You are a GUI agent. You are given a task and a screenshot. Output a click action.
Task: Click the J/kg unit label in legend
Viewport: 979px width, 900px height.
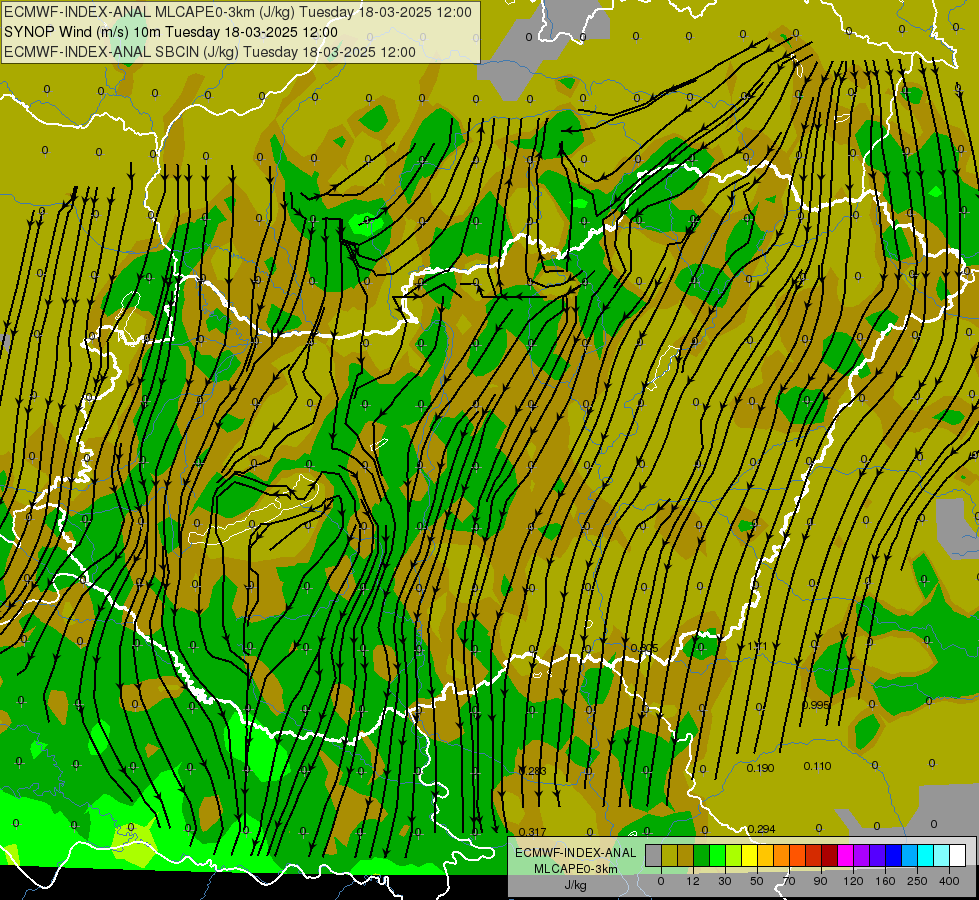575,885
